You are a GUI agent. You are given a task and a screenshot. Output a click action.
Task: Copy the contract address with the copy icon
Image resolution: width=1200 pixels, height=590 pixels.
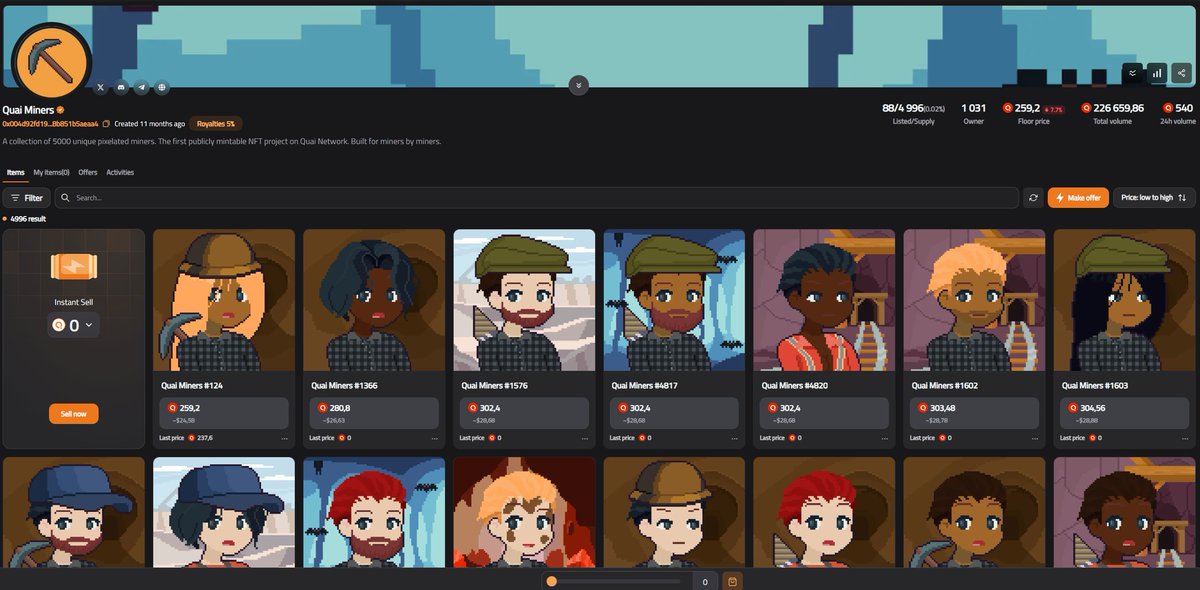point(106,124)
